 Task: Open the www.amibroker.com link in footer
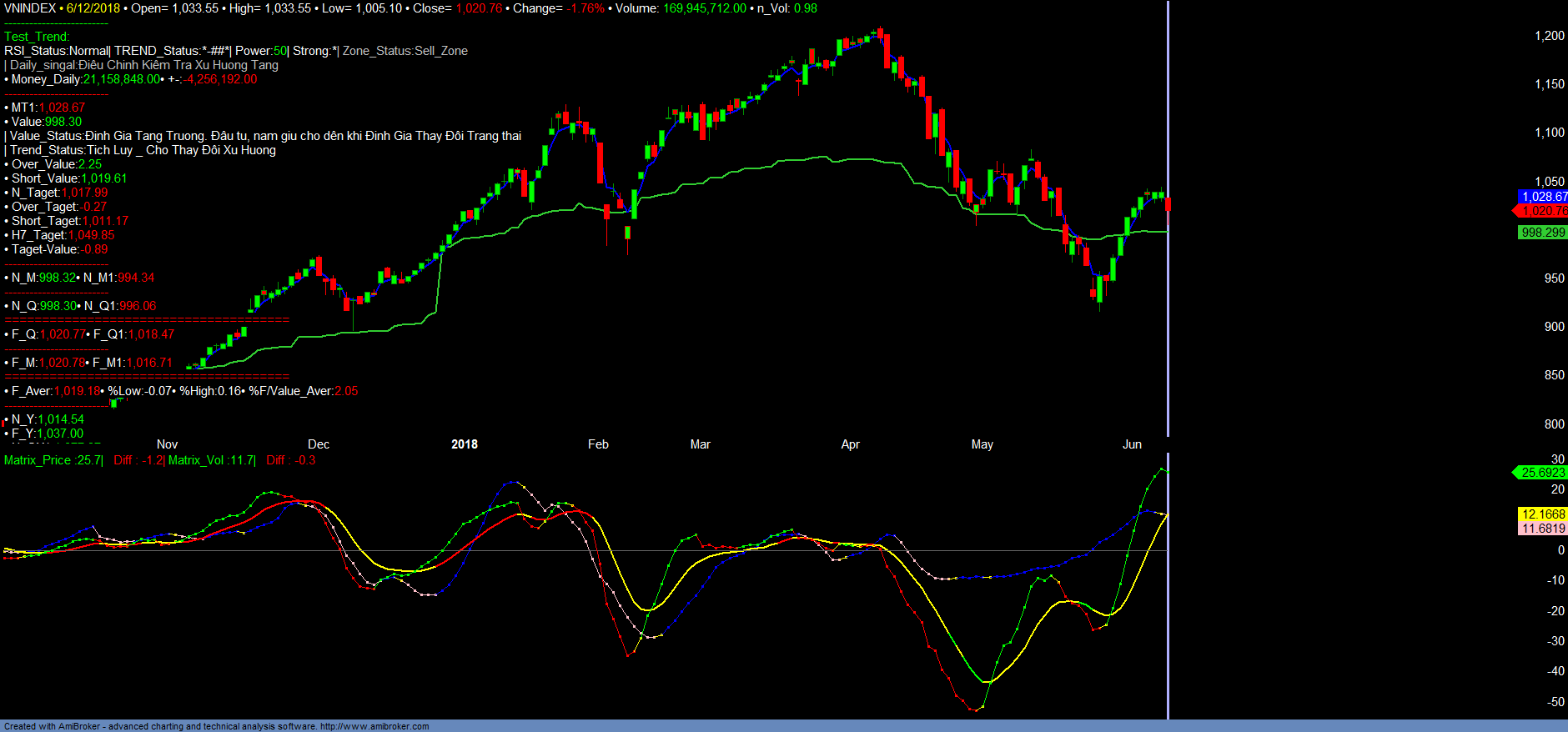coord(374,726)
